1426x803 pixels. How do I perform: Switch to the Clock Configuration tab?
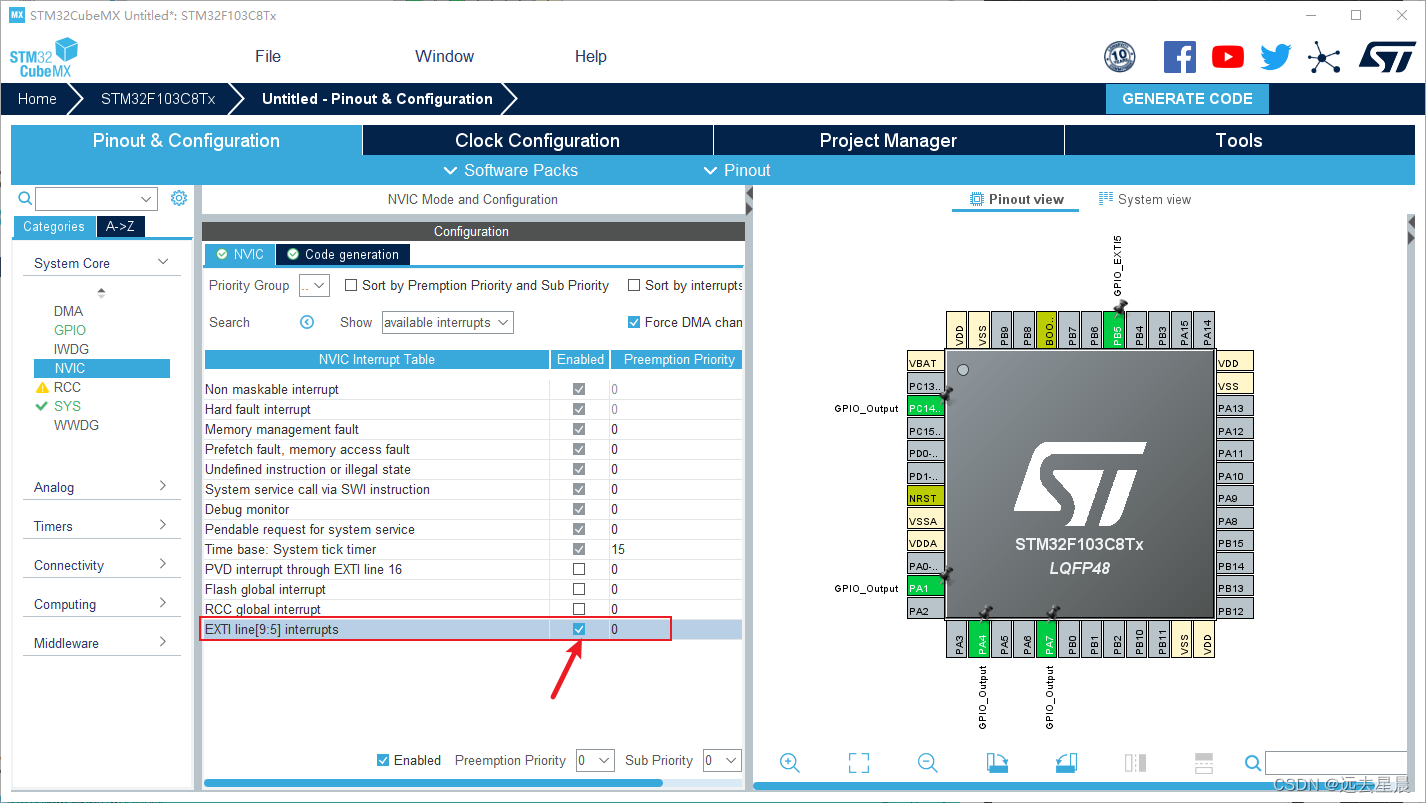538,140
